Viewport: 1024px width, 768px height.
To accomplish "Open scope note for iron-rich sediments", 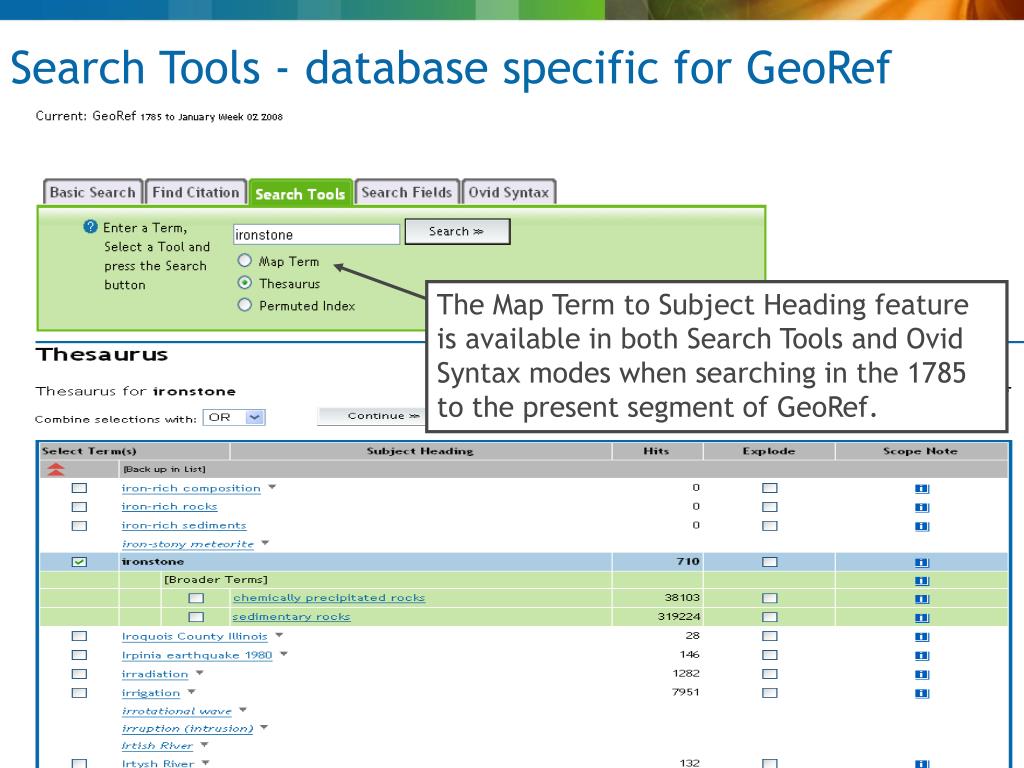I will click(921, 526).
